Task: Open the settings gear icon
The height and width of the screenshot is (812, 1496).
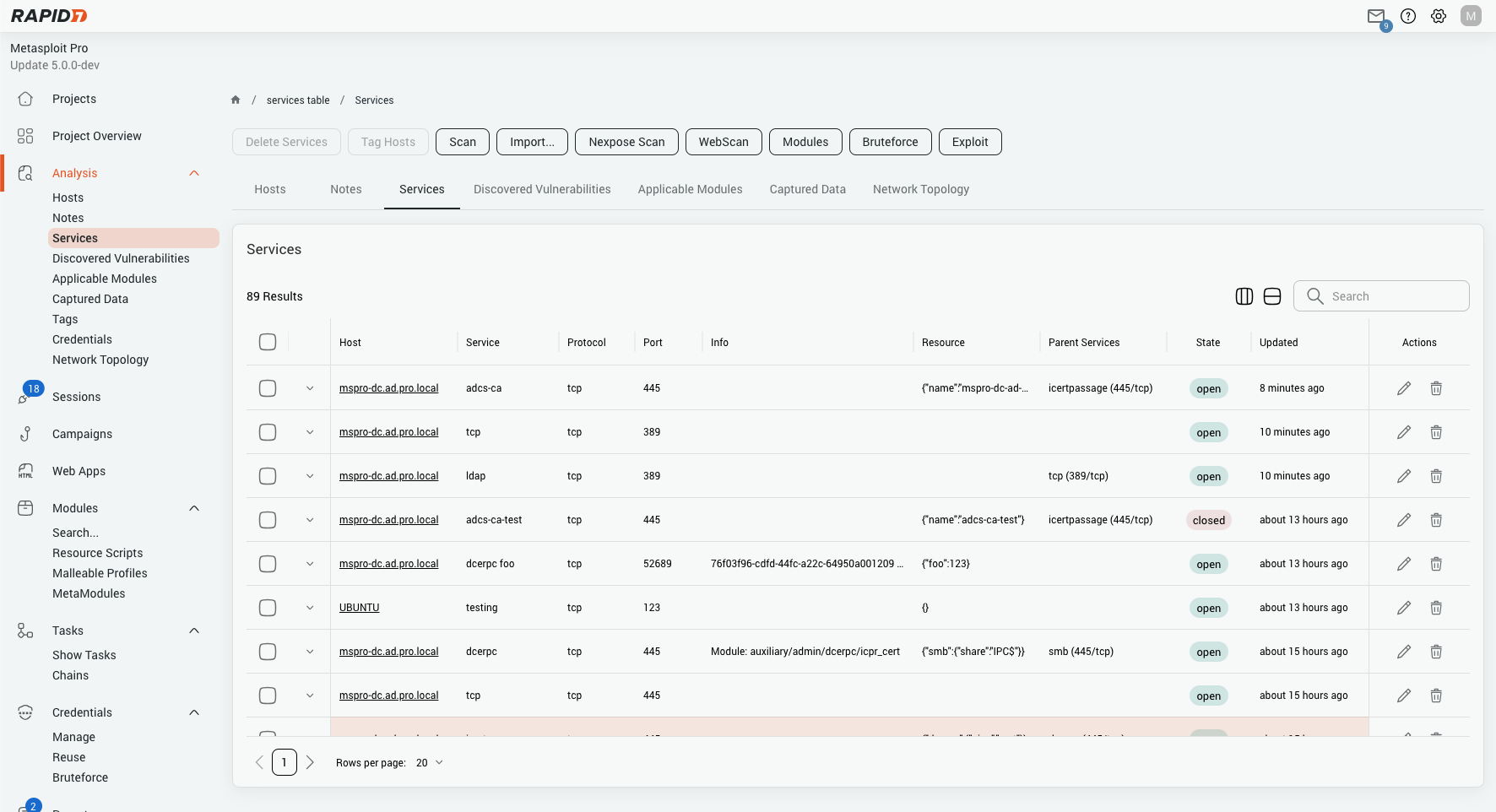Action: [1439, 16]
